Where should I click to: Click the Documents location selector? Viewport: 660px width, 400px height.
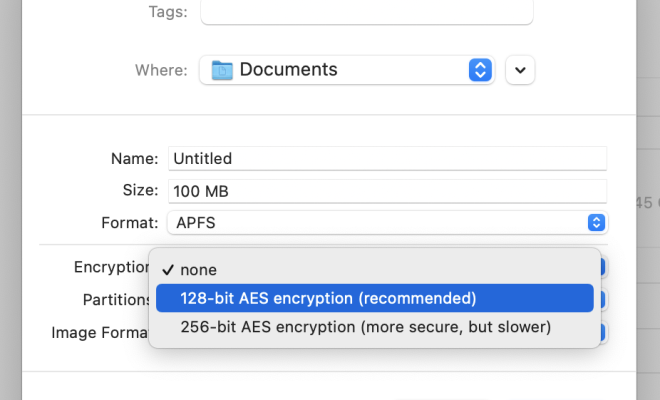[x=347, y=70]
